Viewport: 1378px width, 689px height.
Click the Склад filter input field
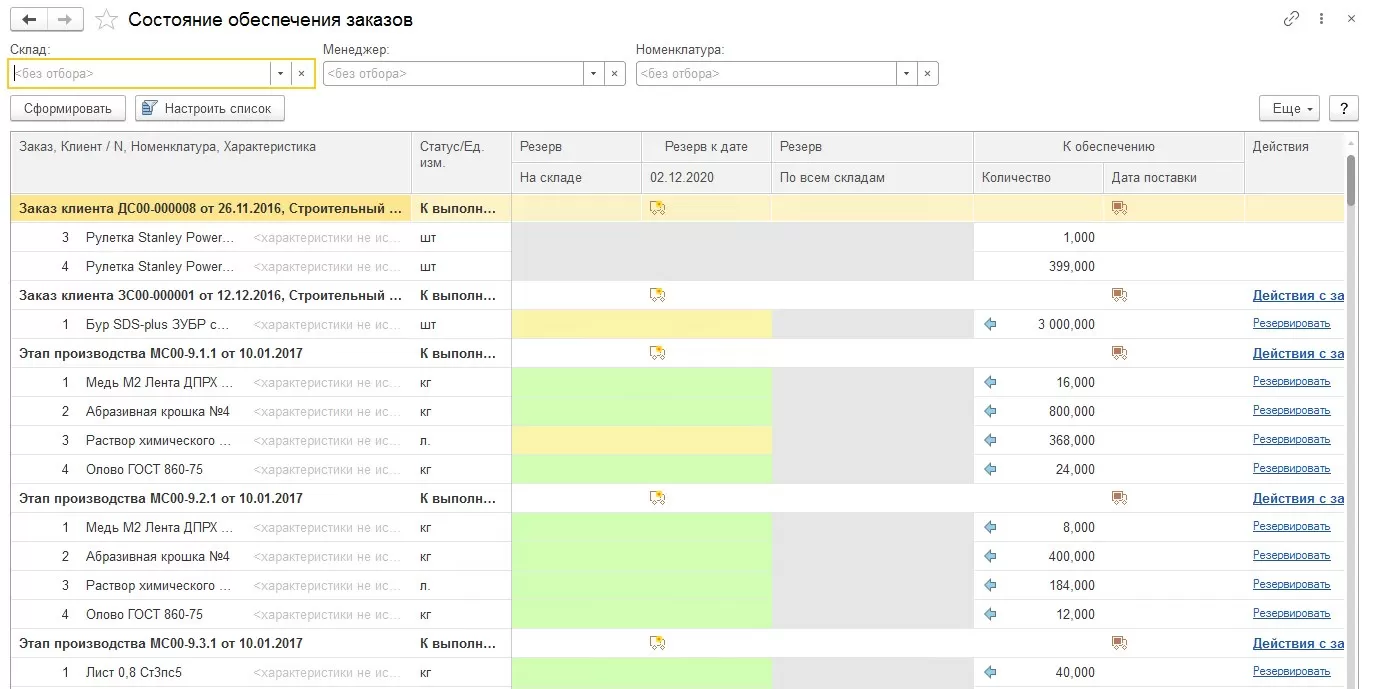140,74
